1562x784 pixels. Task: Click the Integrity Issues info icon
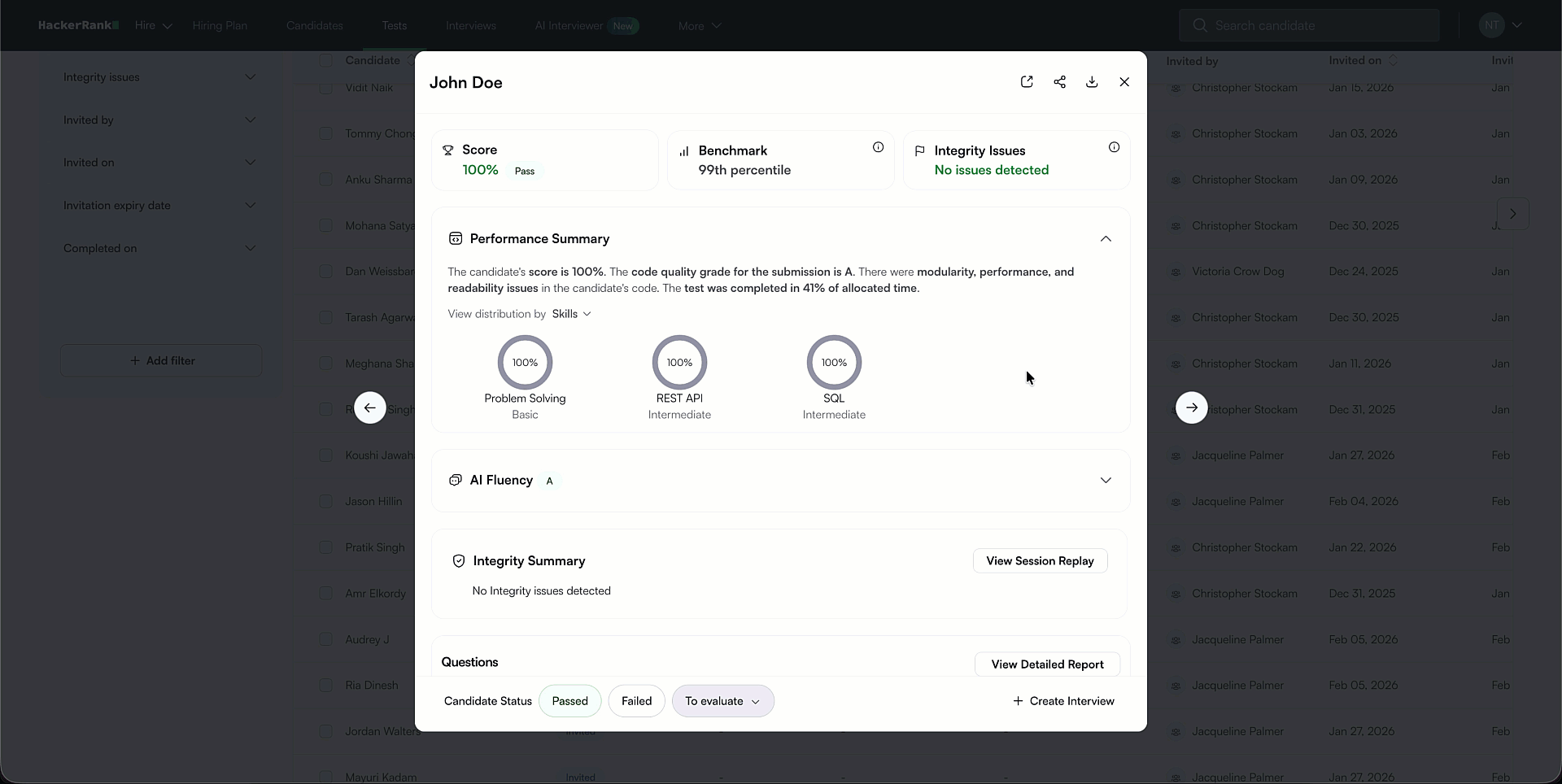(1114, 147)
